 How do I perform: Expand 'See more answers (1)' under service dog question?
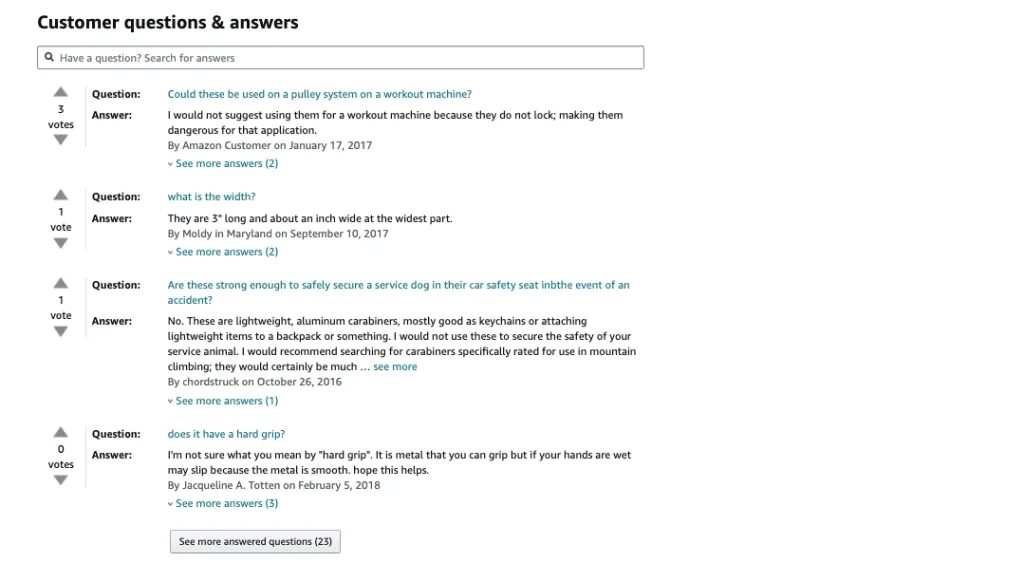tap(226, 401)
